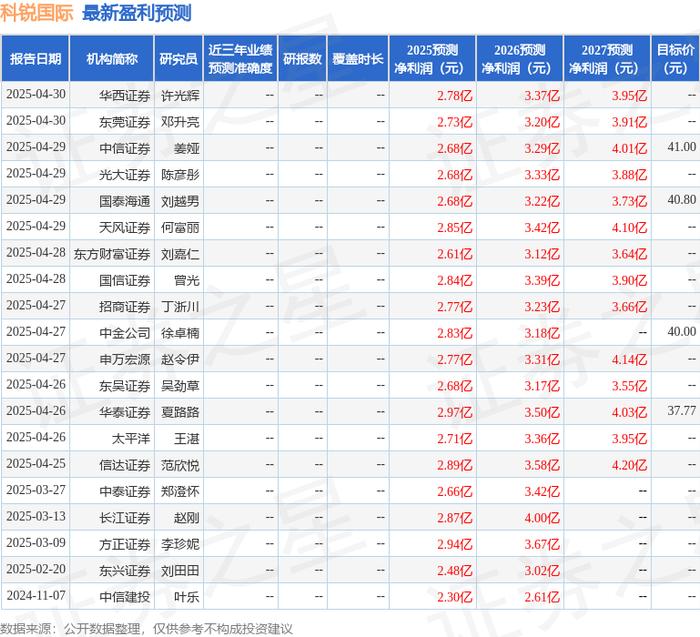The image size is (700, 637).
Task: Click analyst name 刘嘉仁
Action: coord(180,254)
